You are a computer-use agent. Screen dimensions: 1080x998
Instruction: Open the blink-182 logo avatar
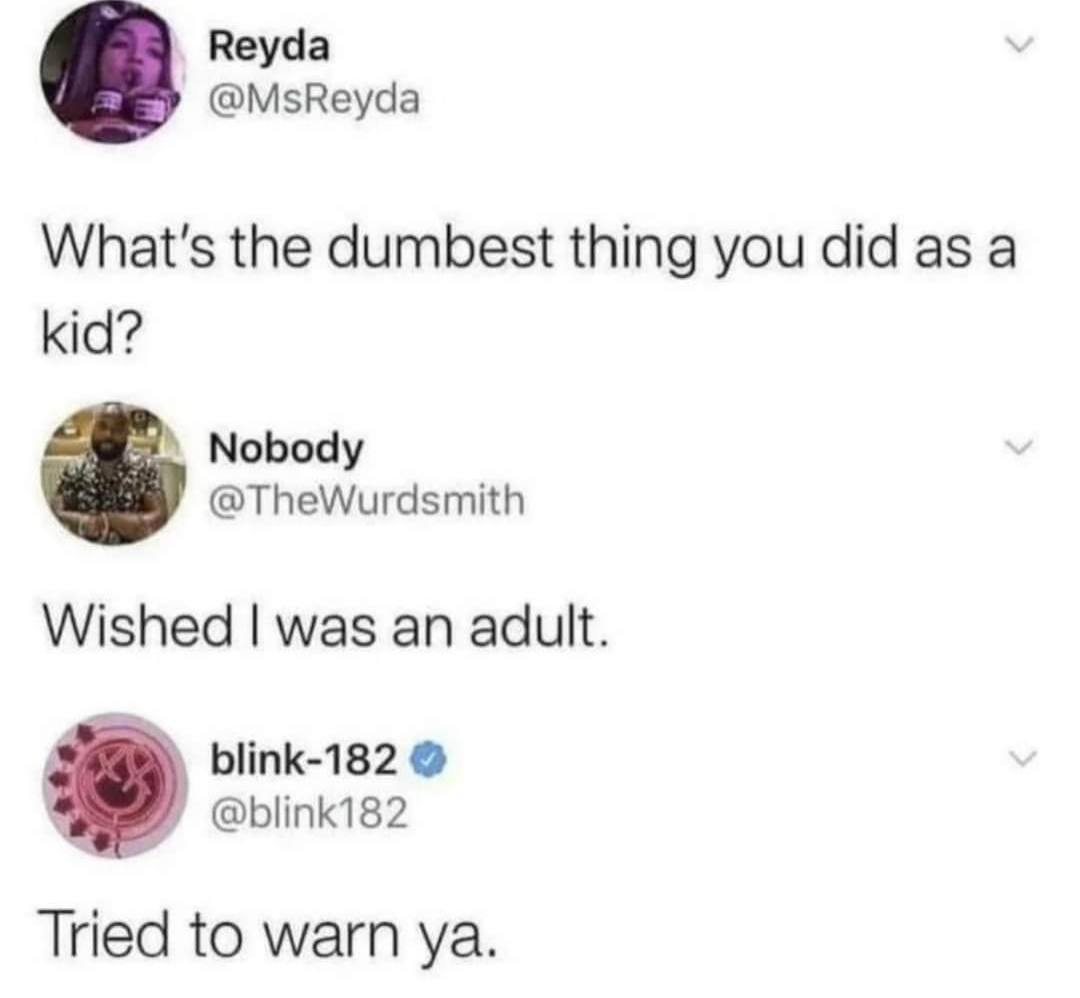tap(115, 785)
